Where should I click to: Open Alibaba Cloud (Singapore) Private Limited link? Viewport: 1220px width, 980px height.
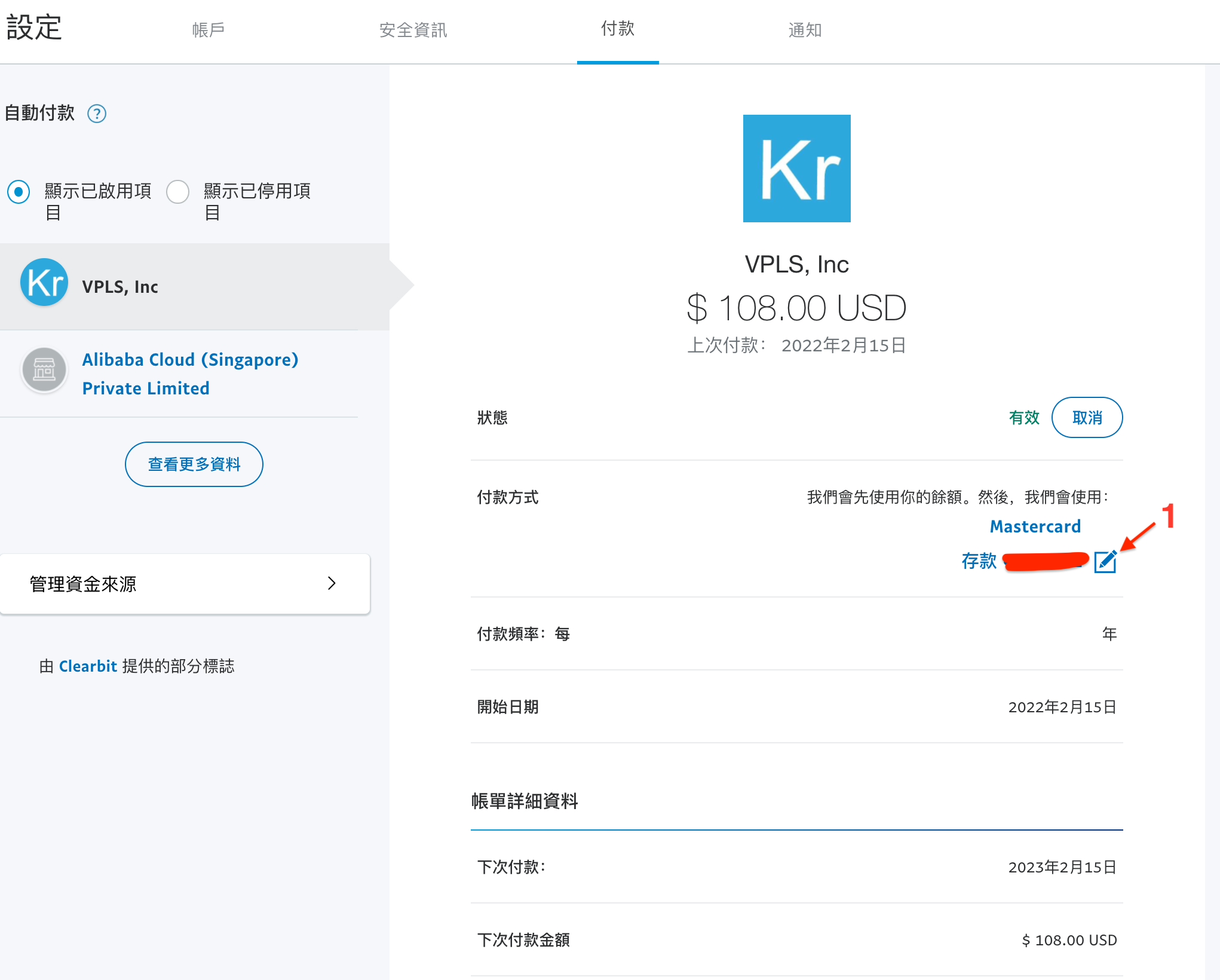tap(191, 373)
